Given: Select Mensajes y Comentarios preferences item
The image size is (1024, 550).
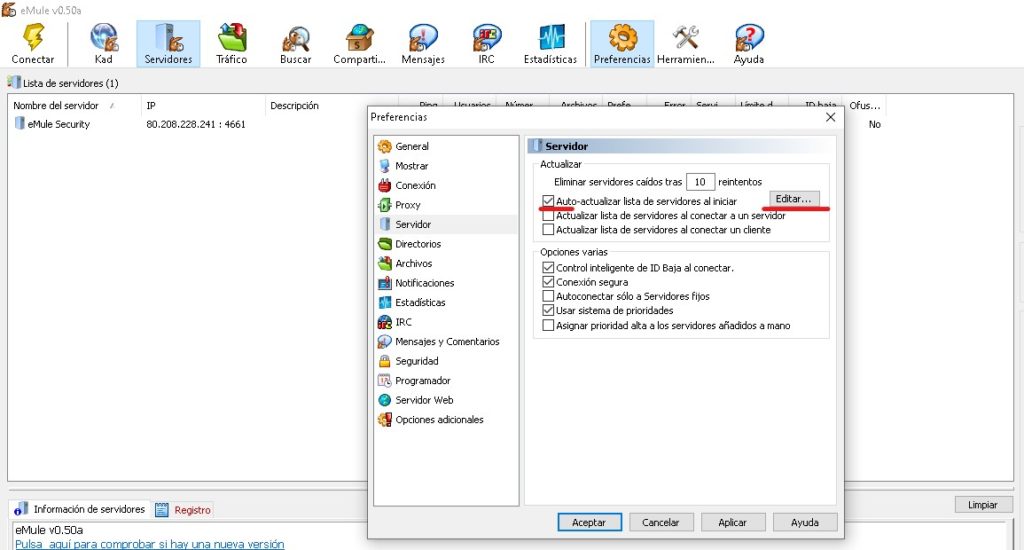Looking at the screenshot, I should pyautogui.click(x=446, y=342).
